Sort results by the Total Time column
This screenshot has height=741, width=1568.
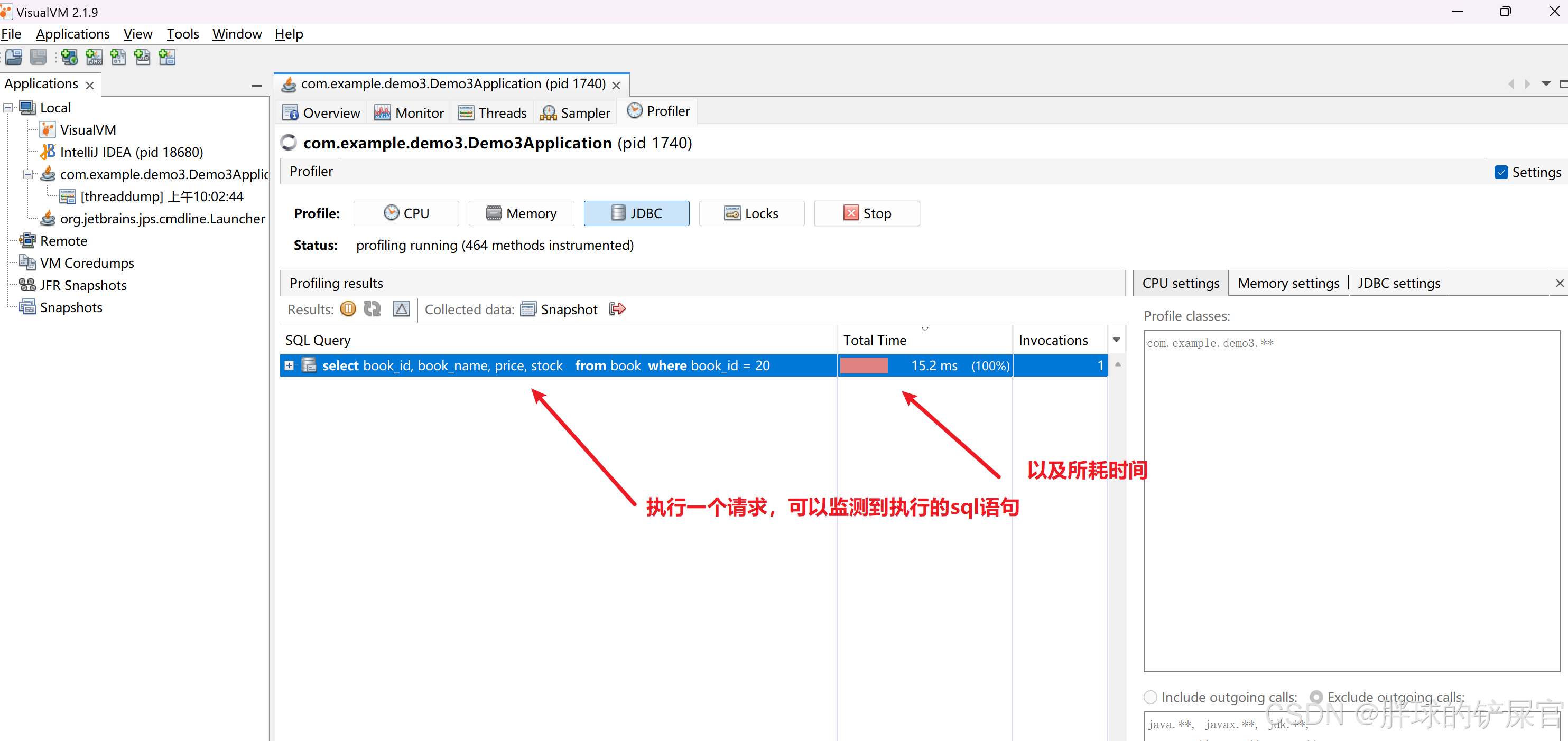tap(875, 340)
